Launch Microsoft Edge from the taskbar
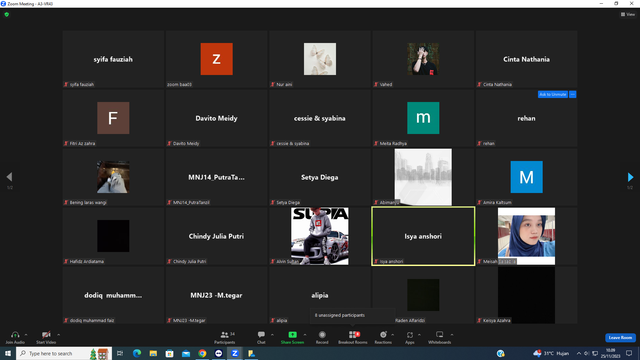This screenshot has width=640, height=360. 137,353
